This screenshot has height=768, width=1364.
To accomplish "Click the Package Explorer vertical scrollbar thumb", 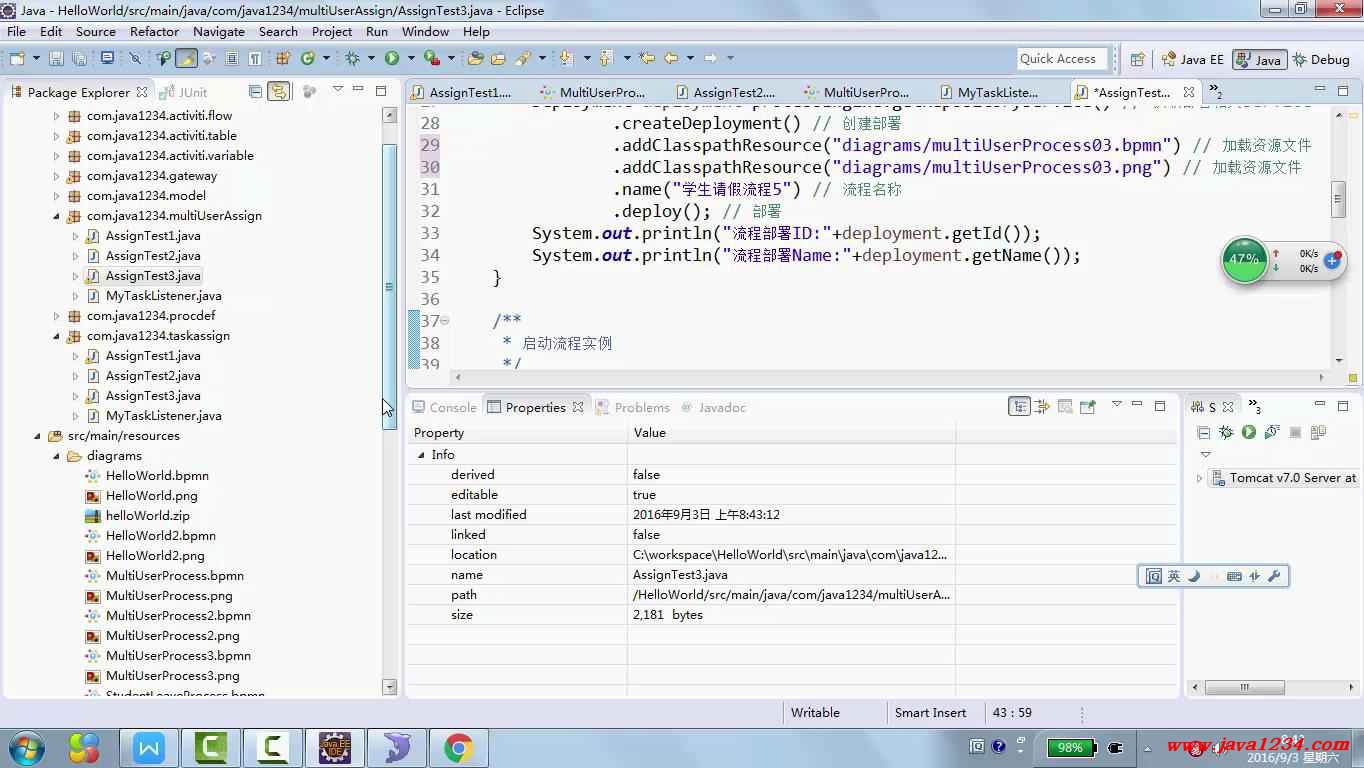I will 390,286.
